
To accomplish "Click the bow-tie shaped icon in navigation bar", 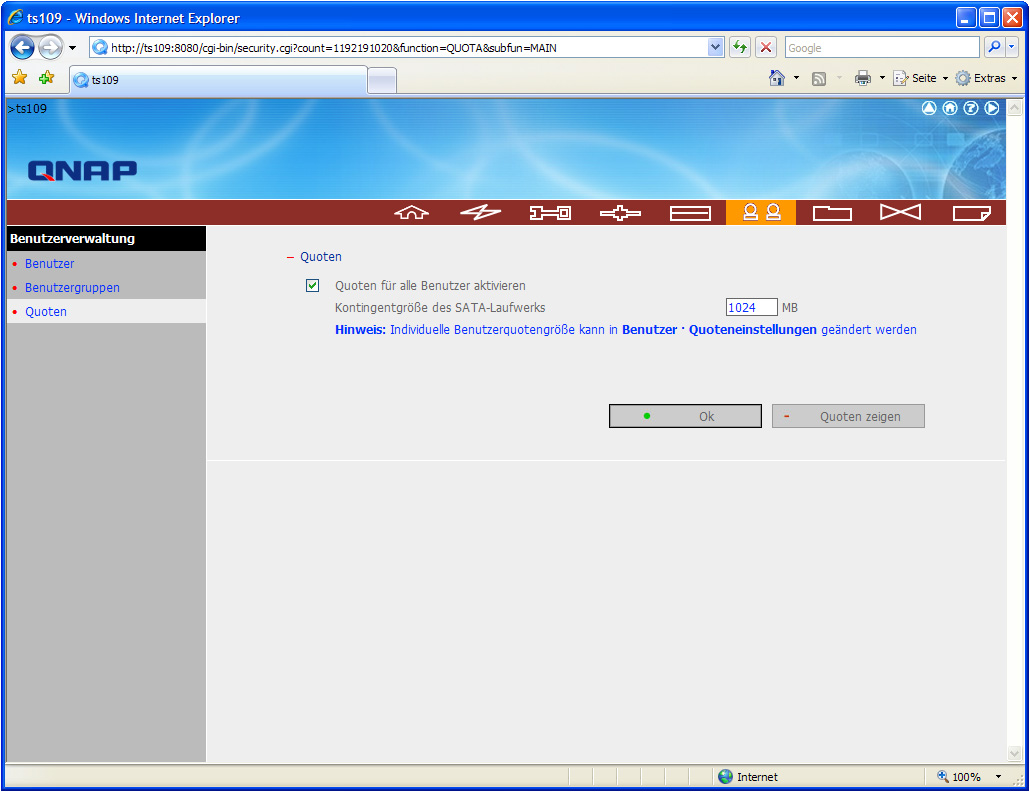I will click(901, 213).
